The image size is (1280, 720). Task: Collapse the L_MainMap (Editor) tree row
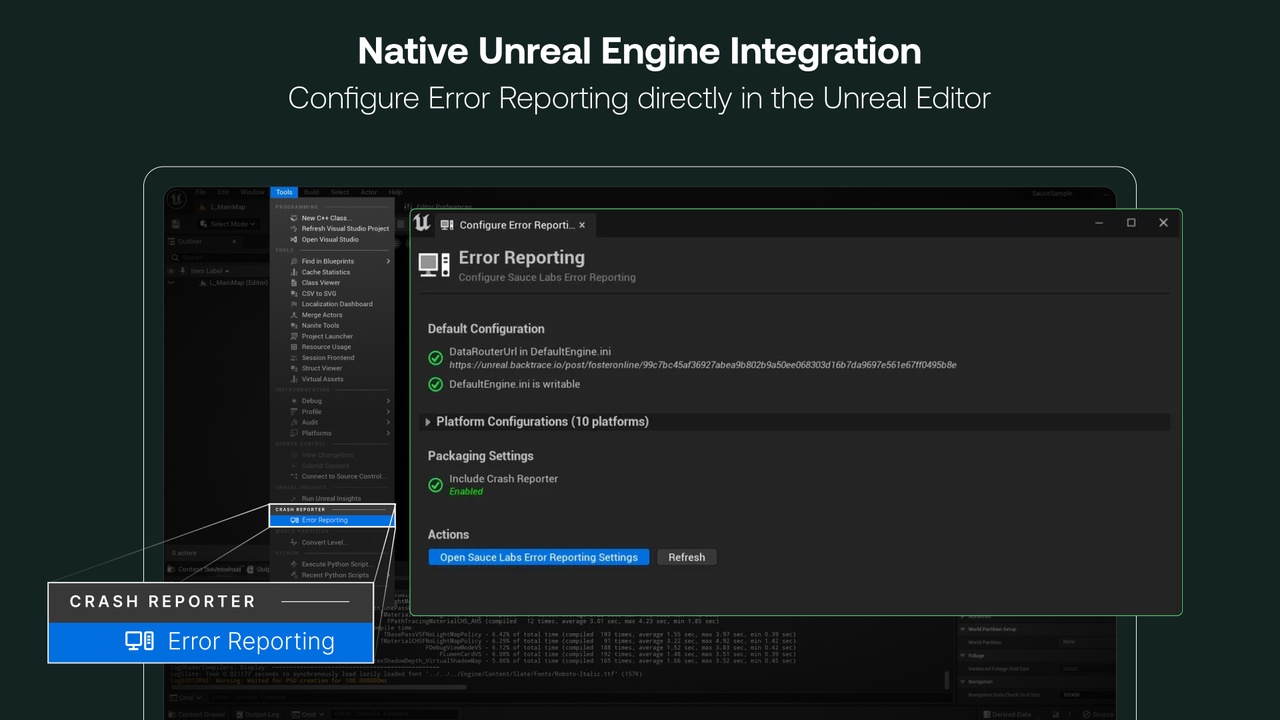(171, 283)
